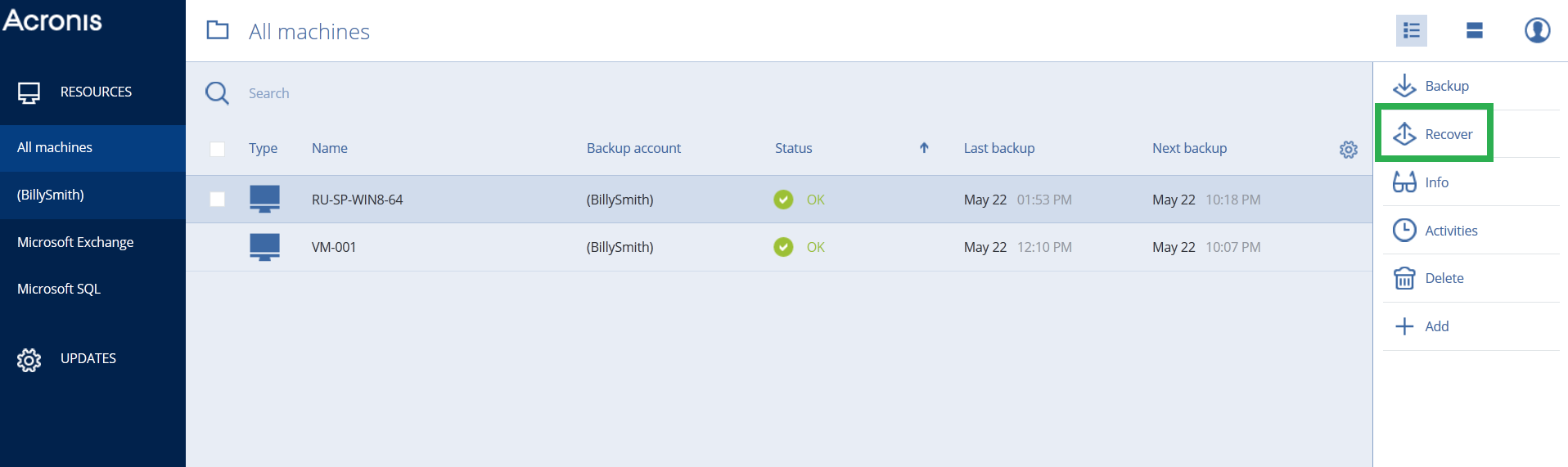Image resolution: width=1568 pixels, height=467 pixels.
Task: Select the VM-001 machine name
Action: pos(333,247)
